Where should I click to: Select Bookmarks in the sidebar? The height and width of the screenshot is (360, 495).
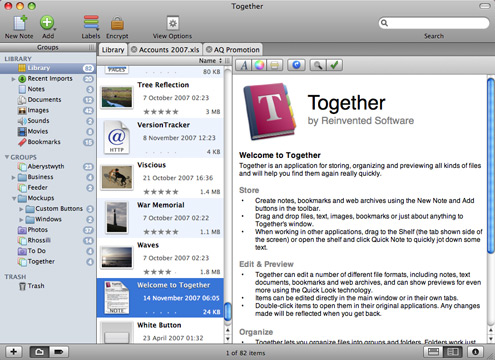pyautogui.click(x=48, y=142)
